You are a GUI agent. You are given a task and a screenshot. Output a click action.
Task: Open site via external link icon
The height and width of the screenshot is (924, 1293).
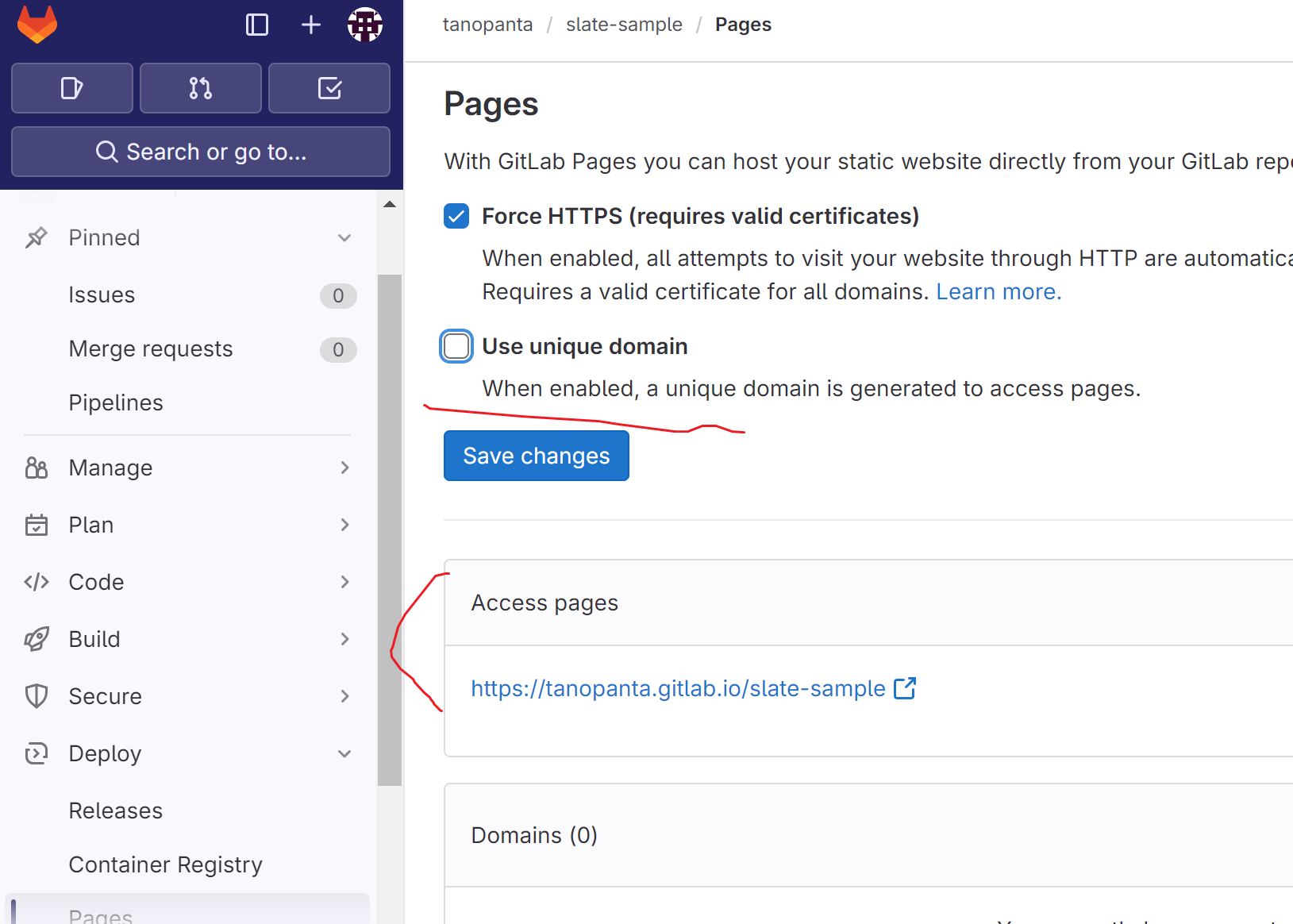click(x=906, y=688)
